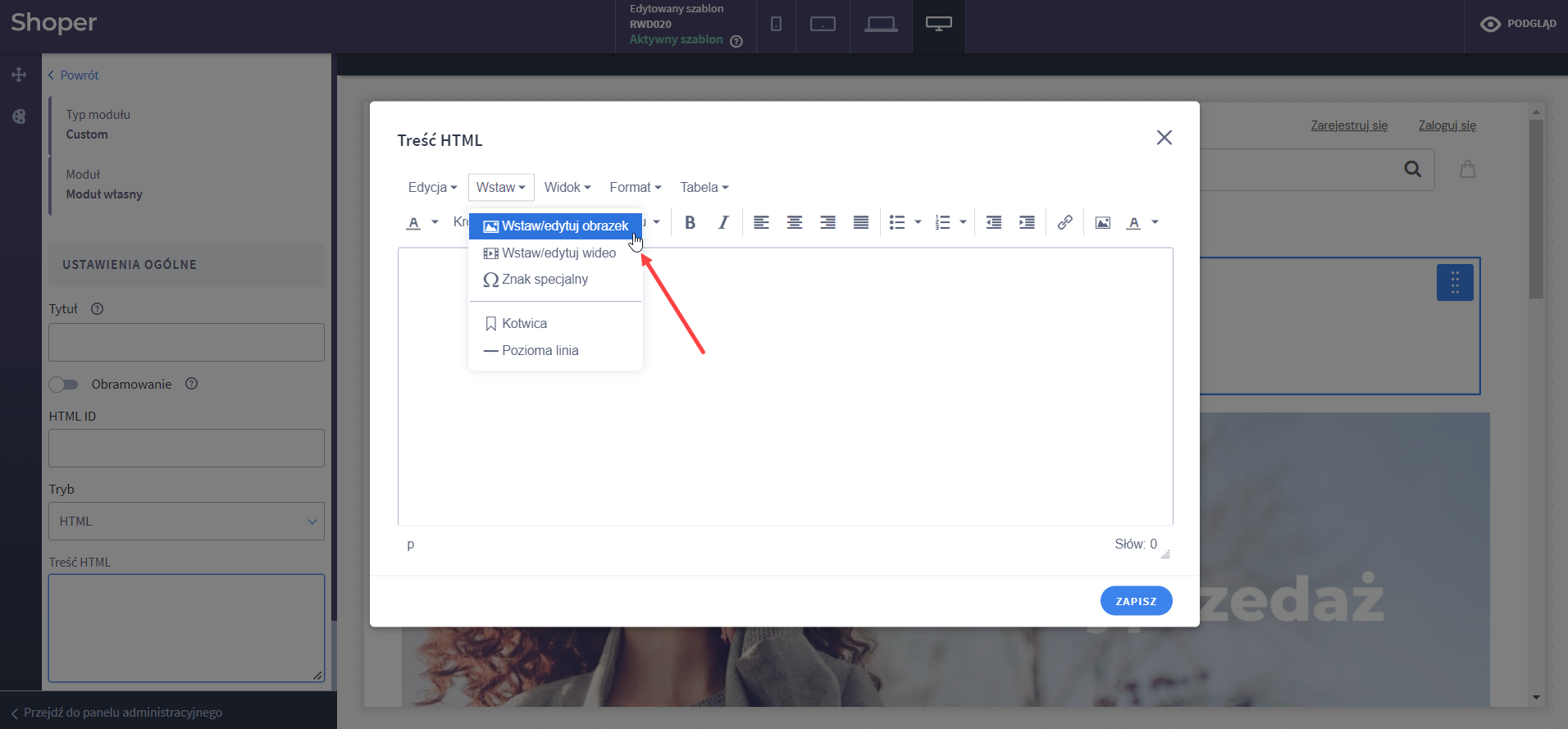Image resolution: width=1568 pixels, height=729 pixels.
Task: Toggle italic text formatting
Action: pos(722,222)
